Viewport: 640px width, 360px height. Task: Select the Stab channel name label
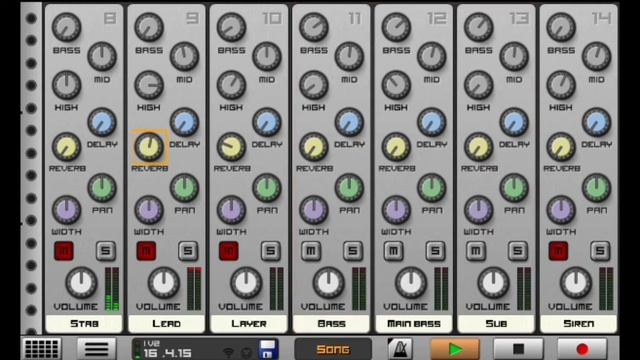pos(84,324)
